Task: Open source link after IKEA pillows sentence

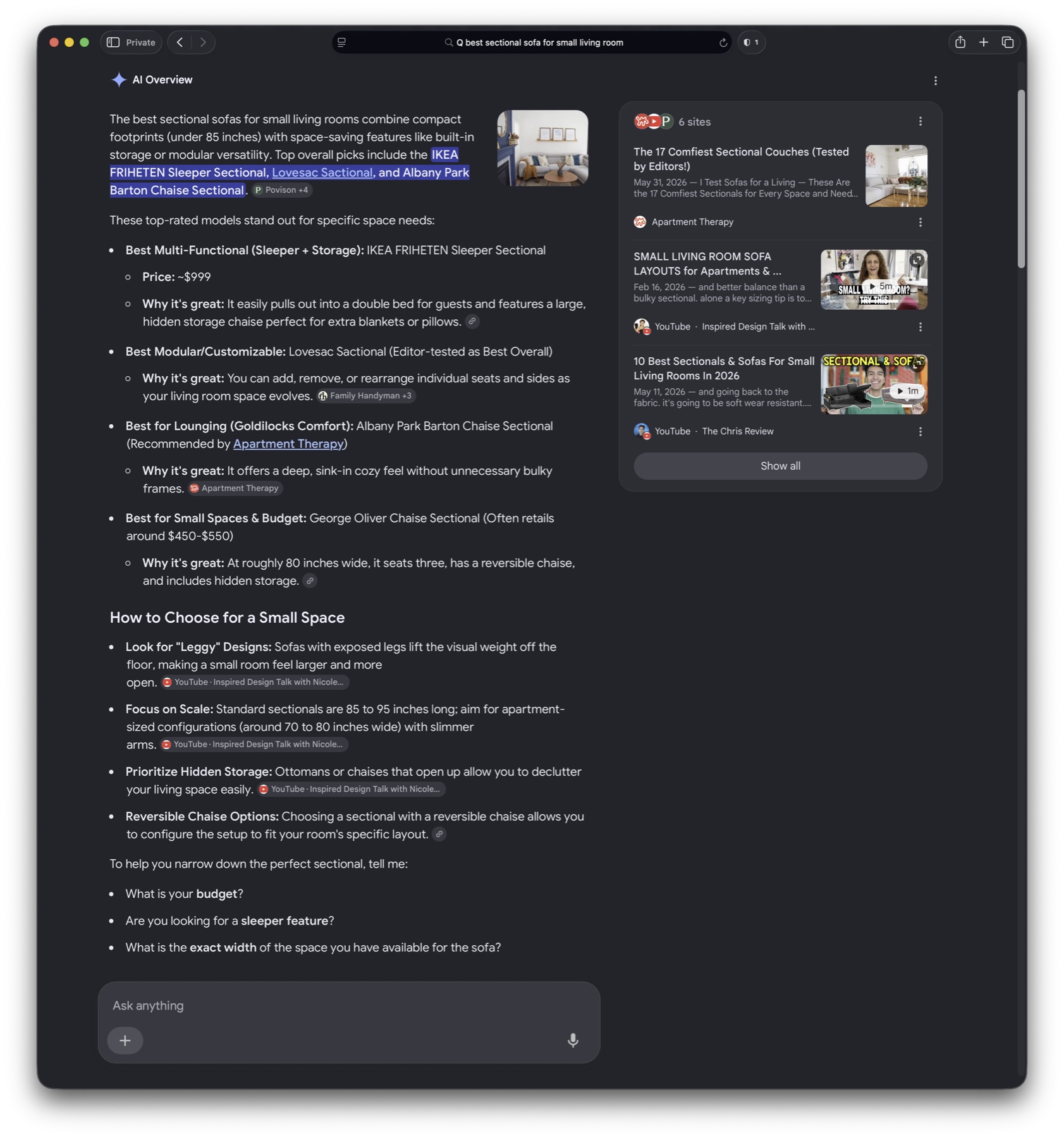Action: point(472,322)
